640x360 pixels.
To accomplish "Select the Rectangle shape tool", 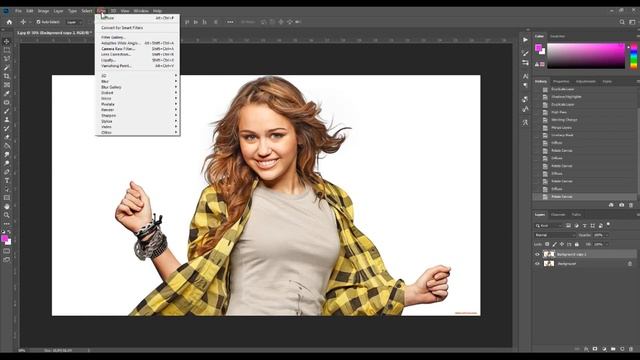I will 7,198.
